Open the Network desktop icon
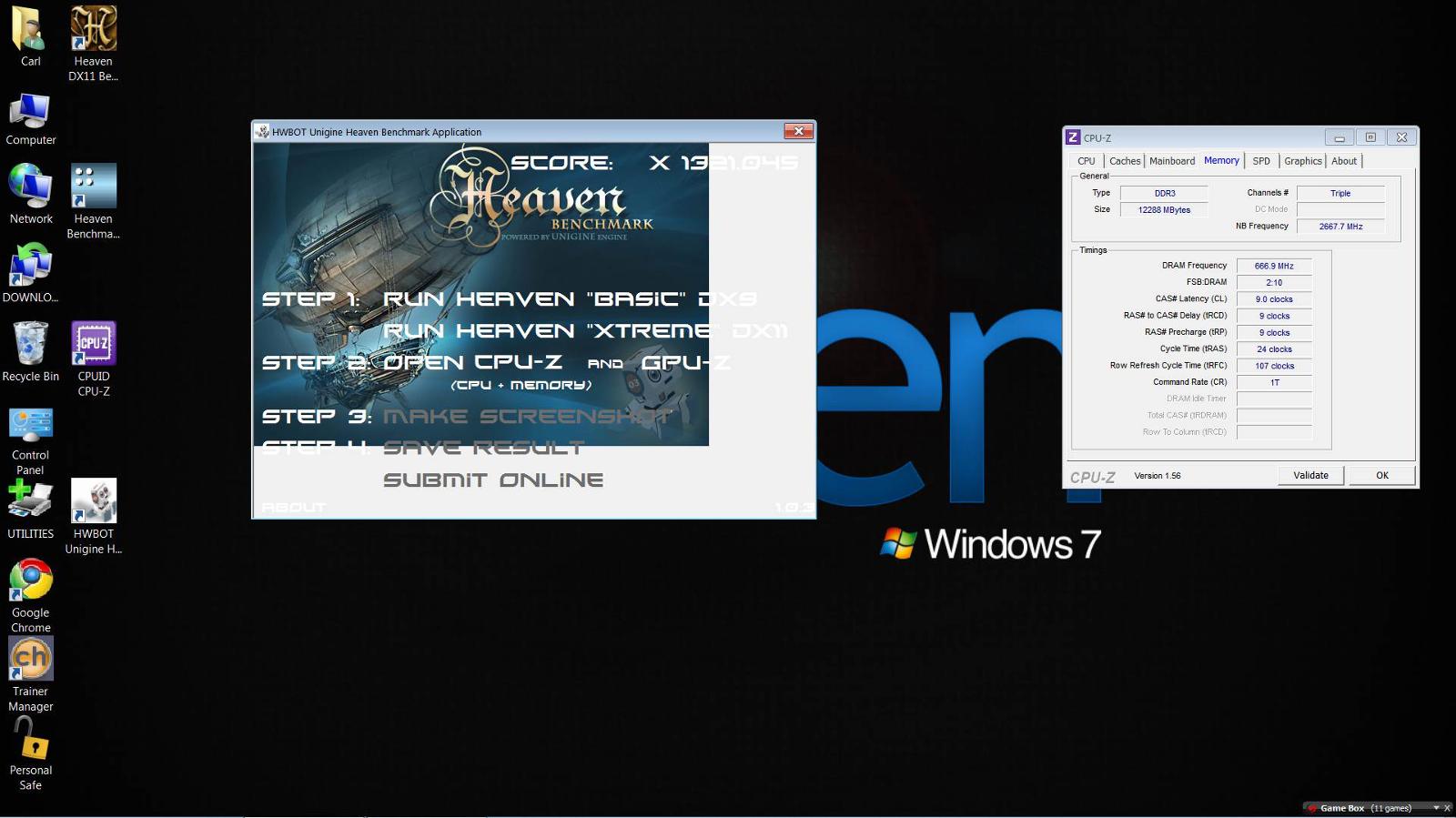This screenshot has width=1456, height=818. click(x=30, y=194)
